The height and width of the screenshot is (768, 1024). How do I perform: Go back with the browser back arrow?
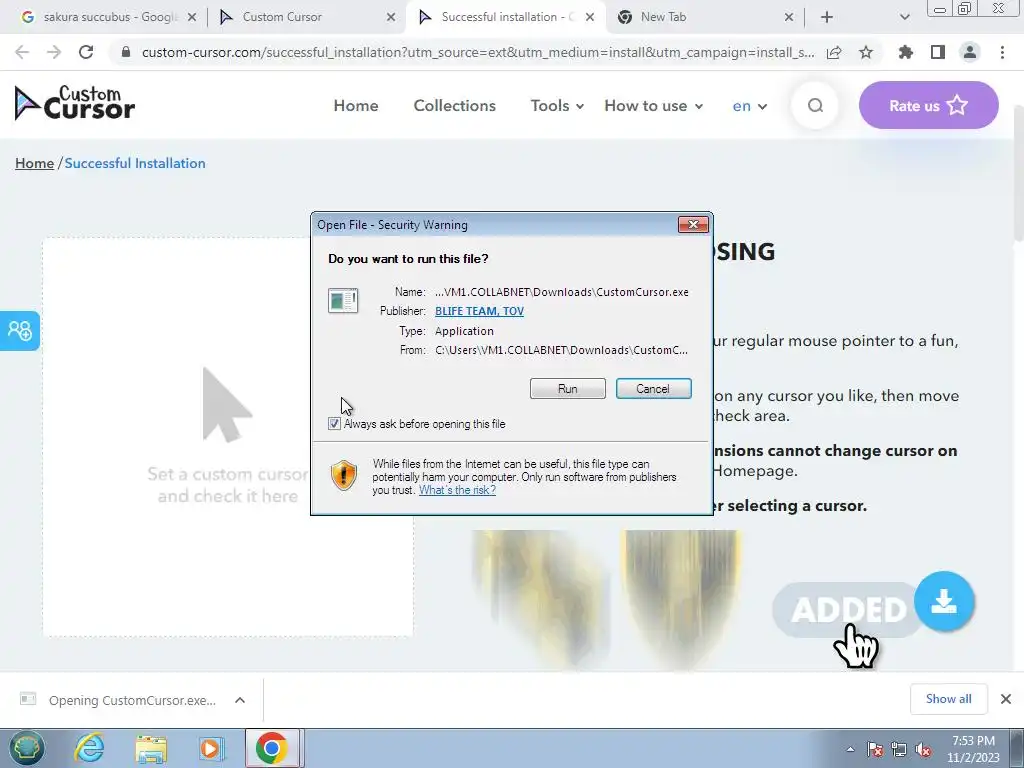(x=22, y=52)
